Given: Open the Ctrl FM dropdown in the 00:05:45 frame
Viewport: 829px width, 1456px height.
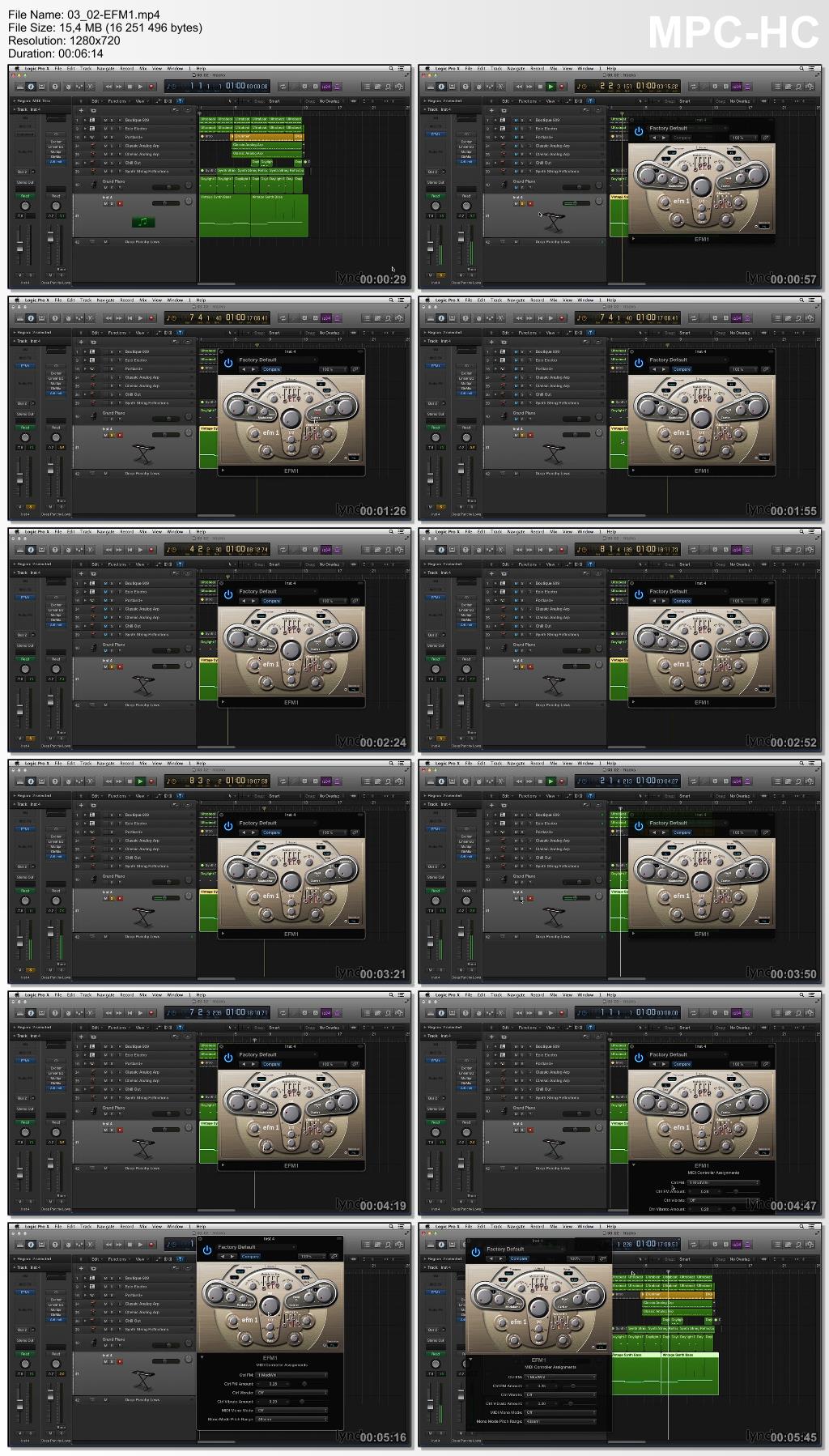Looking at the screenshot, I should pos(560,1377).
